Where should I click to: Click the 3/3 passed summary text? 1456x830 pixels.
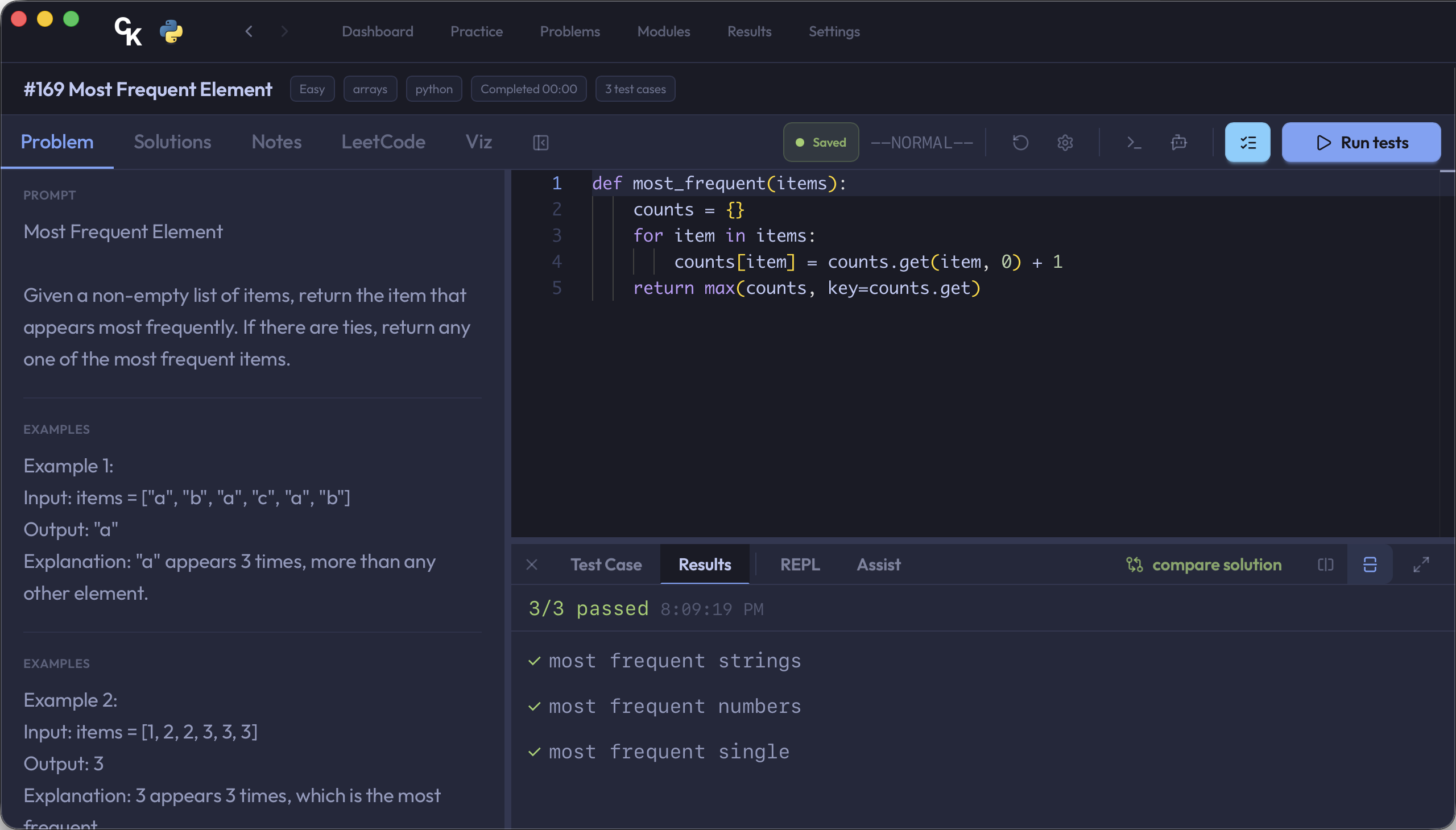pos(589,609)
